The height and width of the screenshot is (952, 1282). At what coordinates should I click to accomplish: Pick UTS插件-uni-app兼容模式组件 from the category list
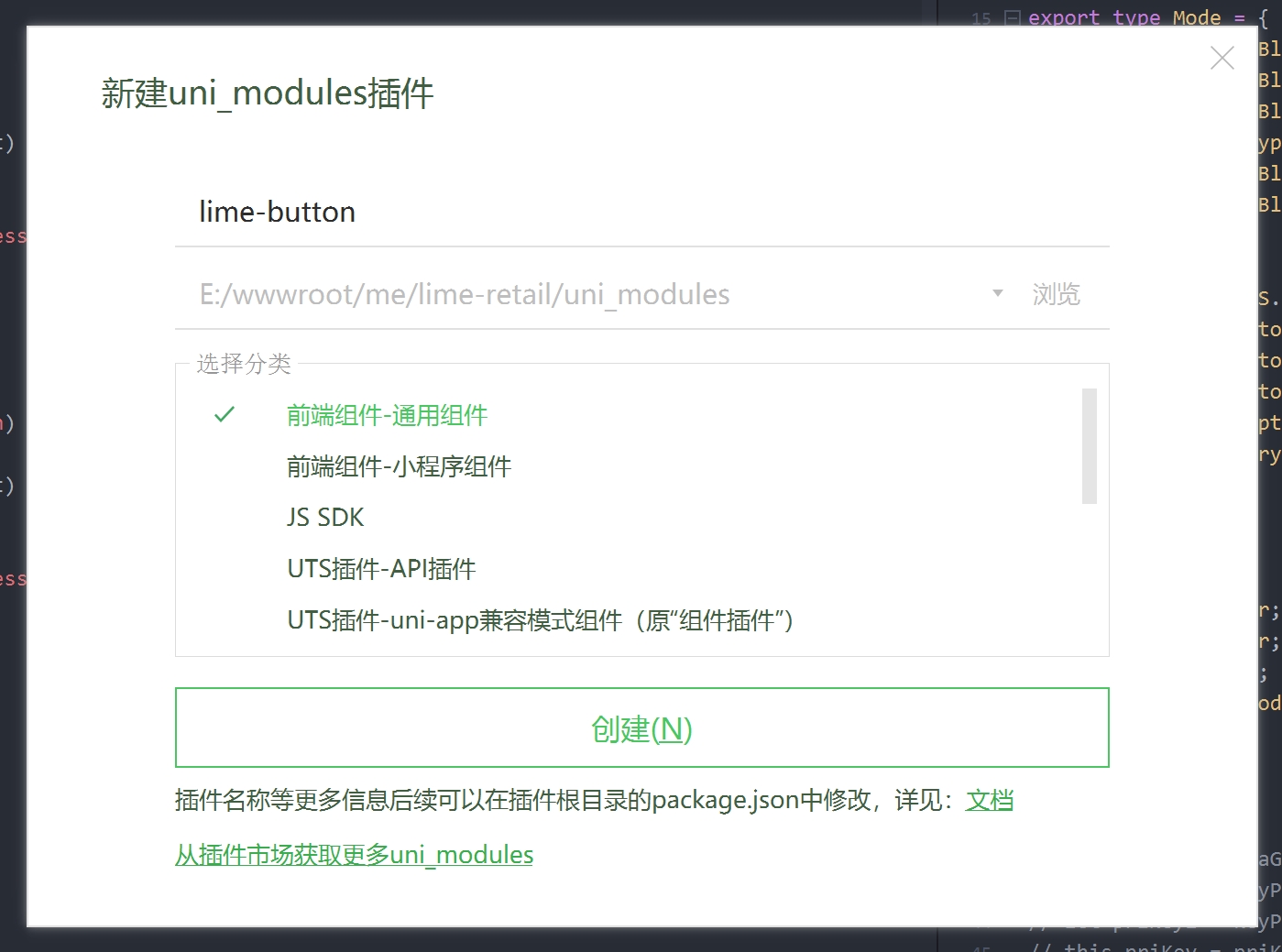[x=540, y=620]
